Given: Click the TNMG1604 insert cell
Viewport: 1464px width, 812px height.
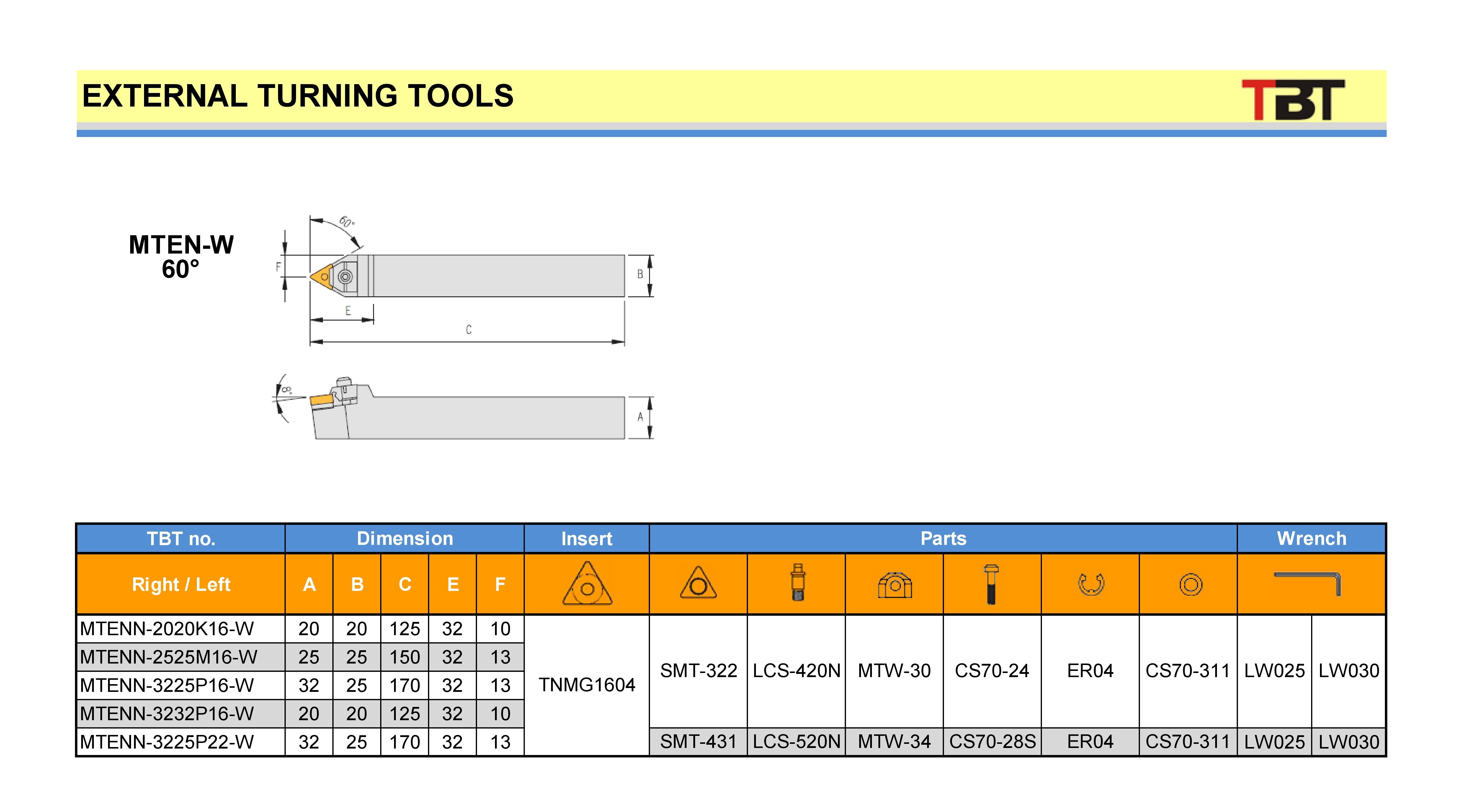Looking at the screenshot, I should [x=586, y=685].
